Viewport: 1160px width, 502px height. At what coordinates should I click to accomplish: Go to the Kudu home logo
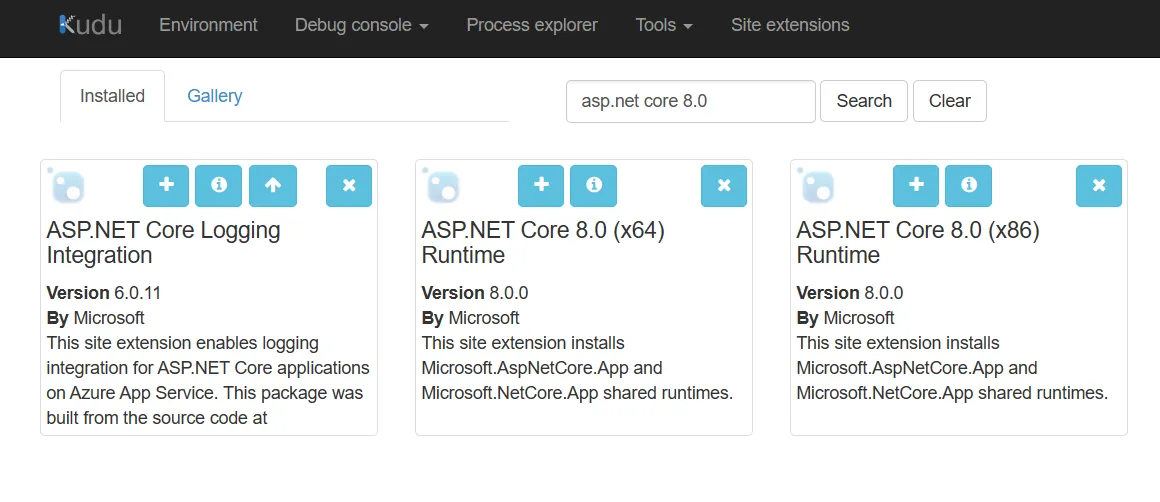tap(90, 25)
